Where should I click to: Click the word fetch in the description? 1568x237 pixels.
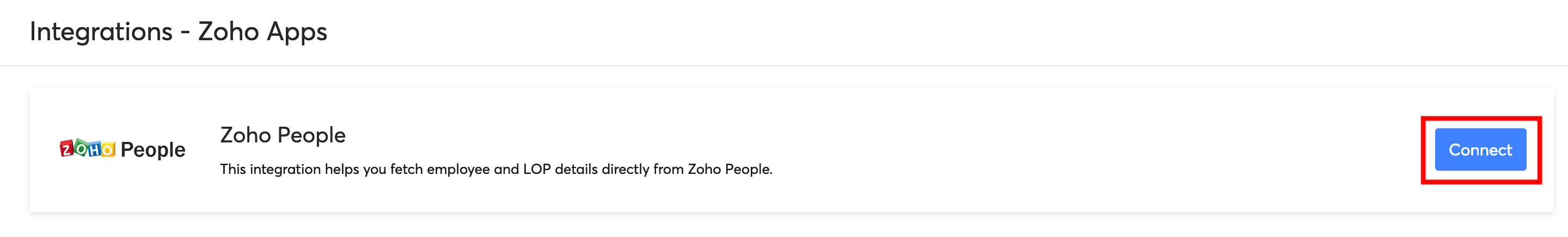(406, 169)
